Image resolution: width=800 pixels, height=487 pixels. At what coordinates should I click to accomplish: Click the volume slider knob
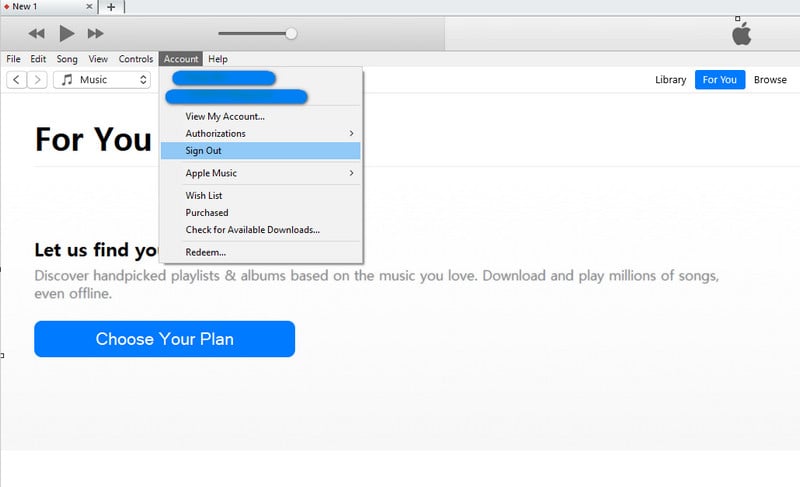291,34
